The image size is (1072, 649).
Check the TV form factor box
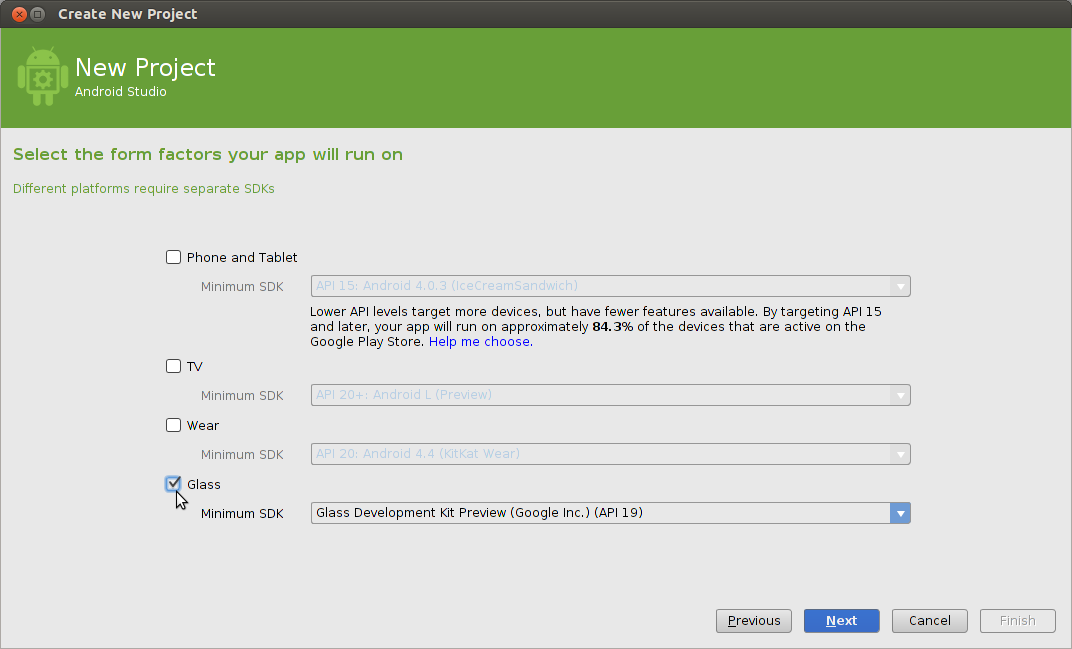click(174, 366)
